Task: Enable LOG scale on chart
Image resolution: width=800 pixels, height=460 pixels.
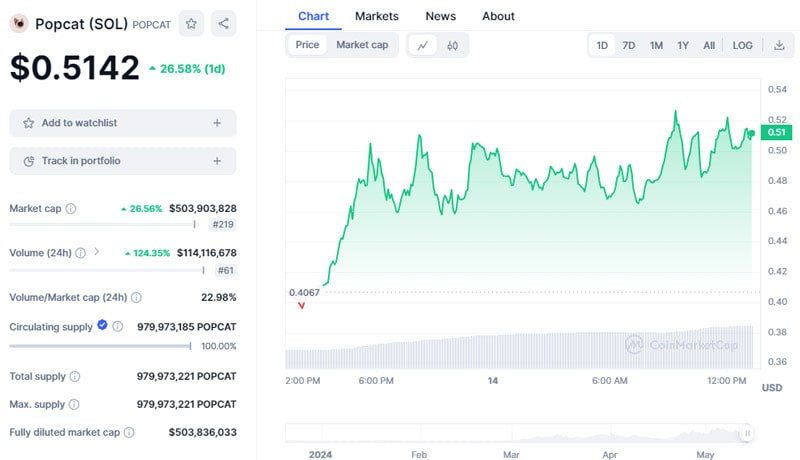Action: click(742, 45)
